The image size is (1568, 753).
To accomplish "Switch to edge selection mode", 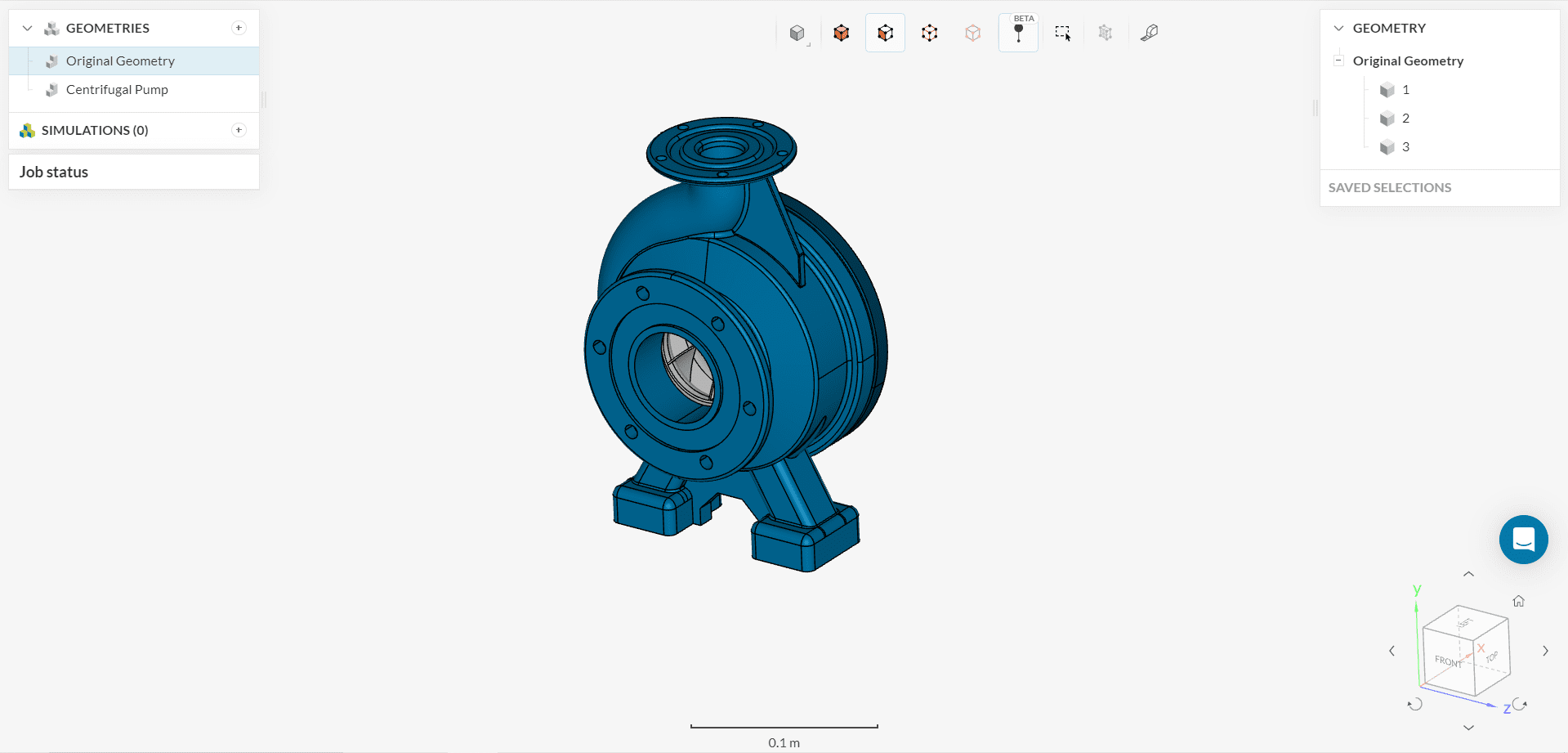I will [929, 34].
